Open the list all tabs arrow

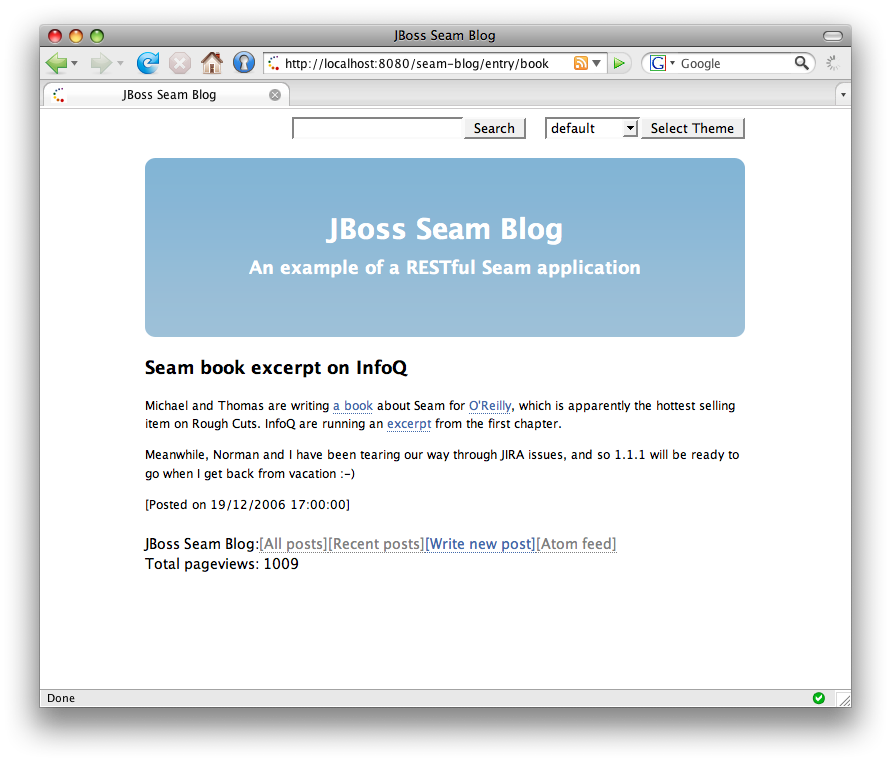843,95
